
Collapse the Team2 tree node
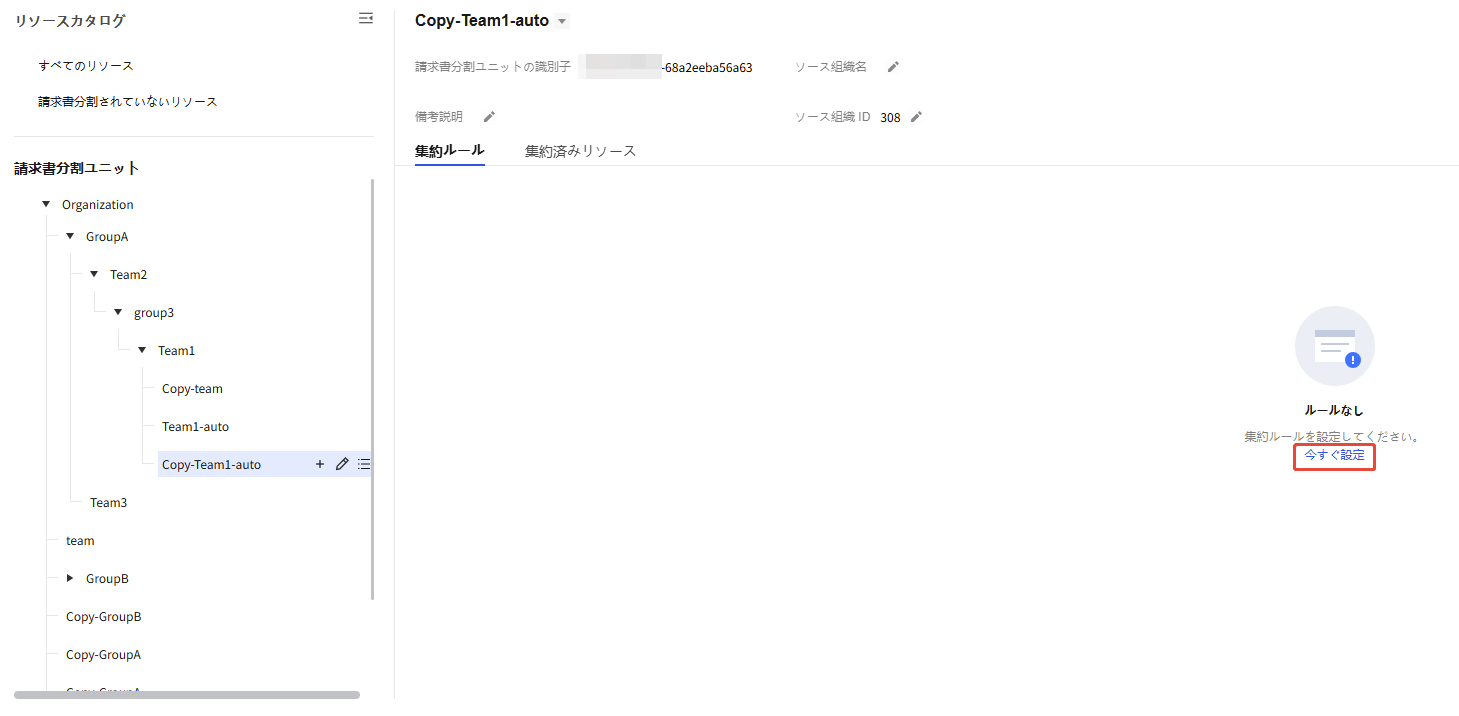(x=94, y=274)
